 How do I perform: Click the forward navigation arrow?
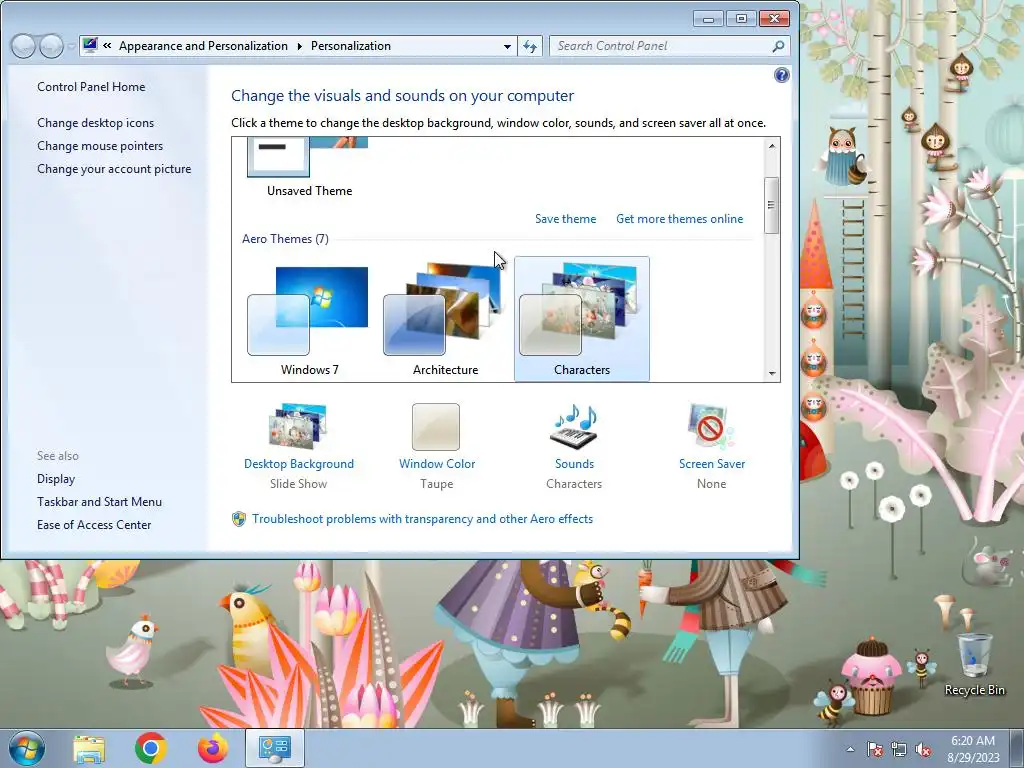tap(51, 46)
